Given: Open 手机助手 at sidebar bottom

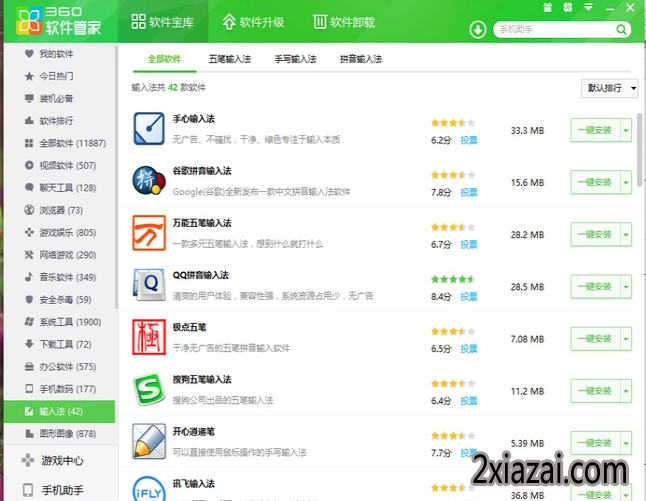Looking at the screenshot, I should coord(53,490).
